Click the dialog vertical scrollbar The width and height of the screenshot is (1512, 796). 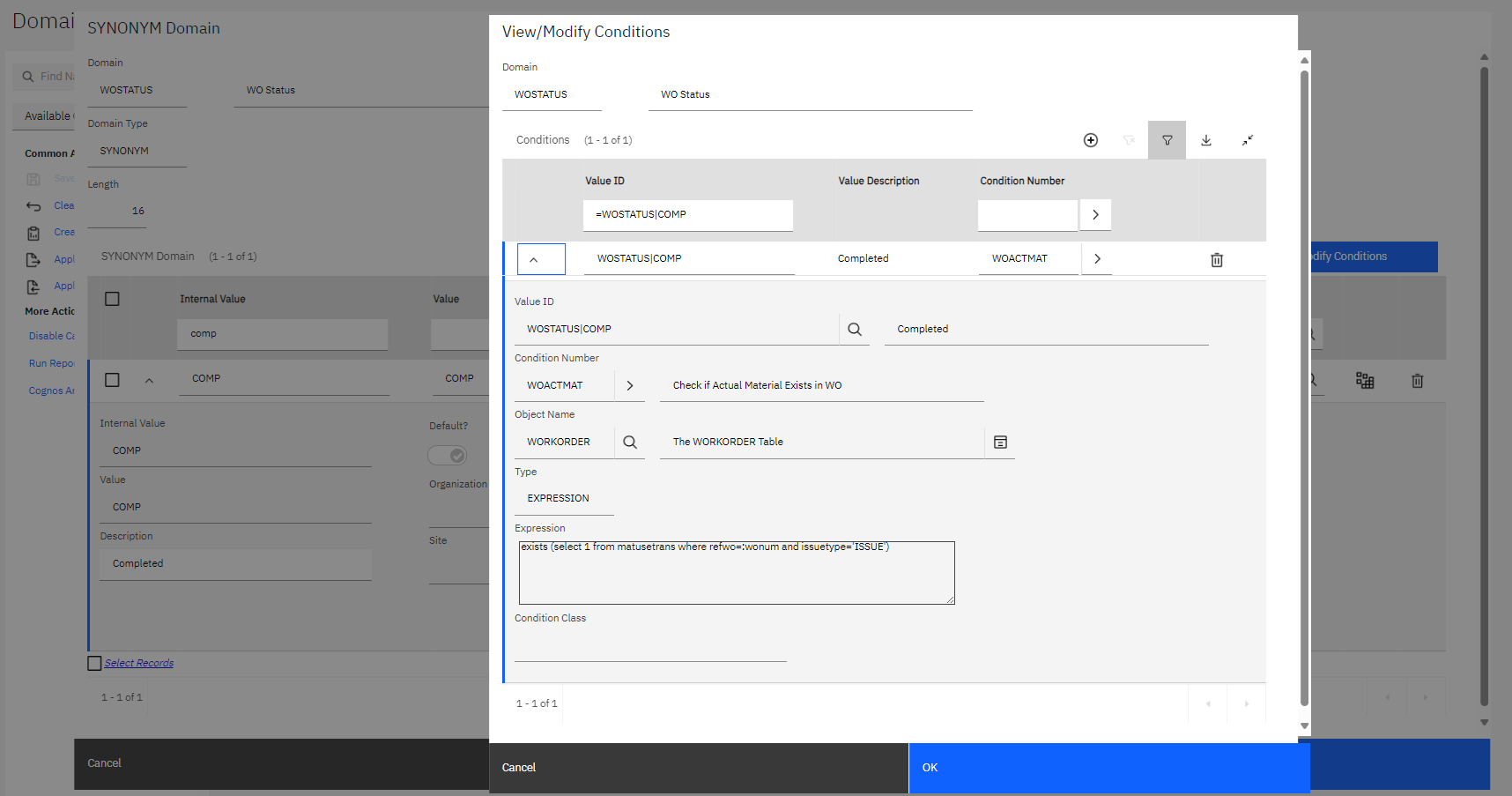(1304, 388)
